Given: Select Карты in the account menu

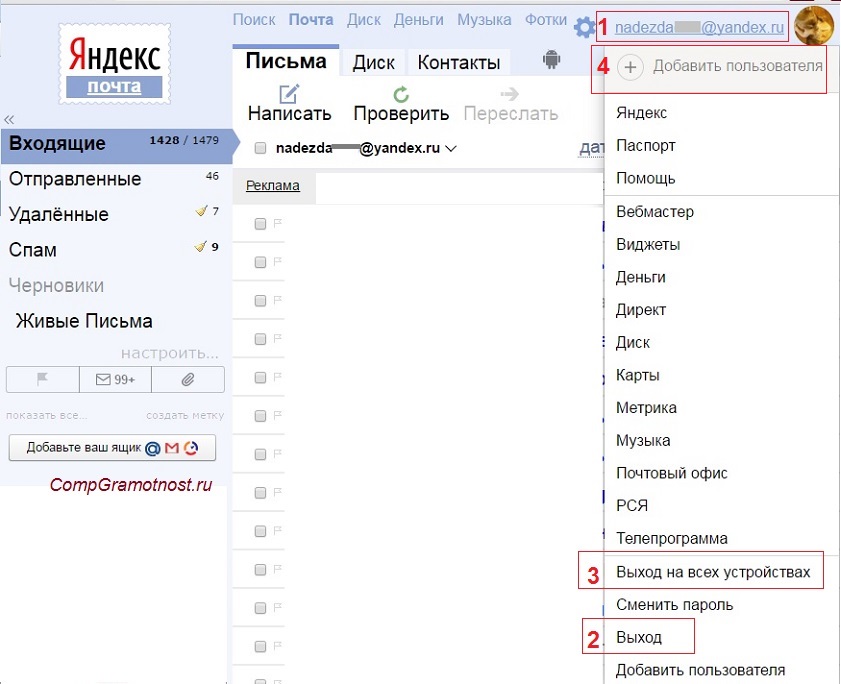Looking at the screenshot, I should [x=638, y=376].
